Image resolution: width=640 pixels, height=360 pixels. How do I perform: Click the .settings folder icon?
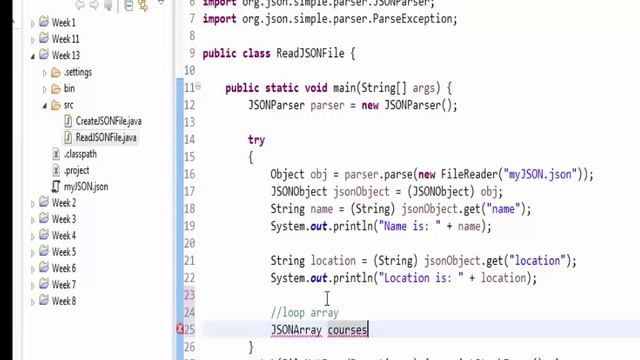click(56, 73)
